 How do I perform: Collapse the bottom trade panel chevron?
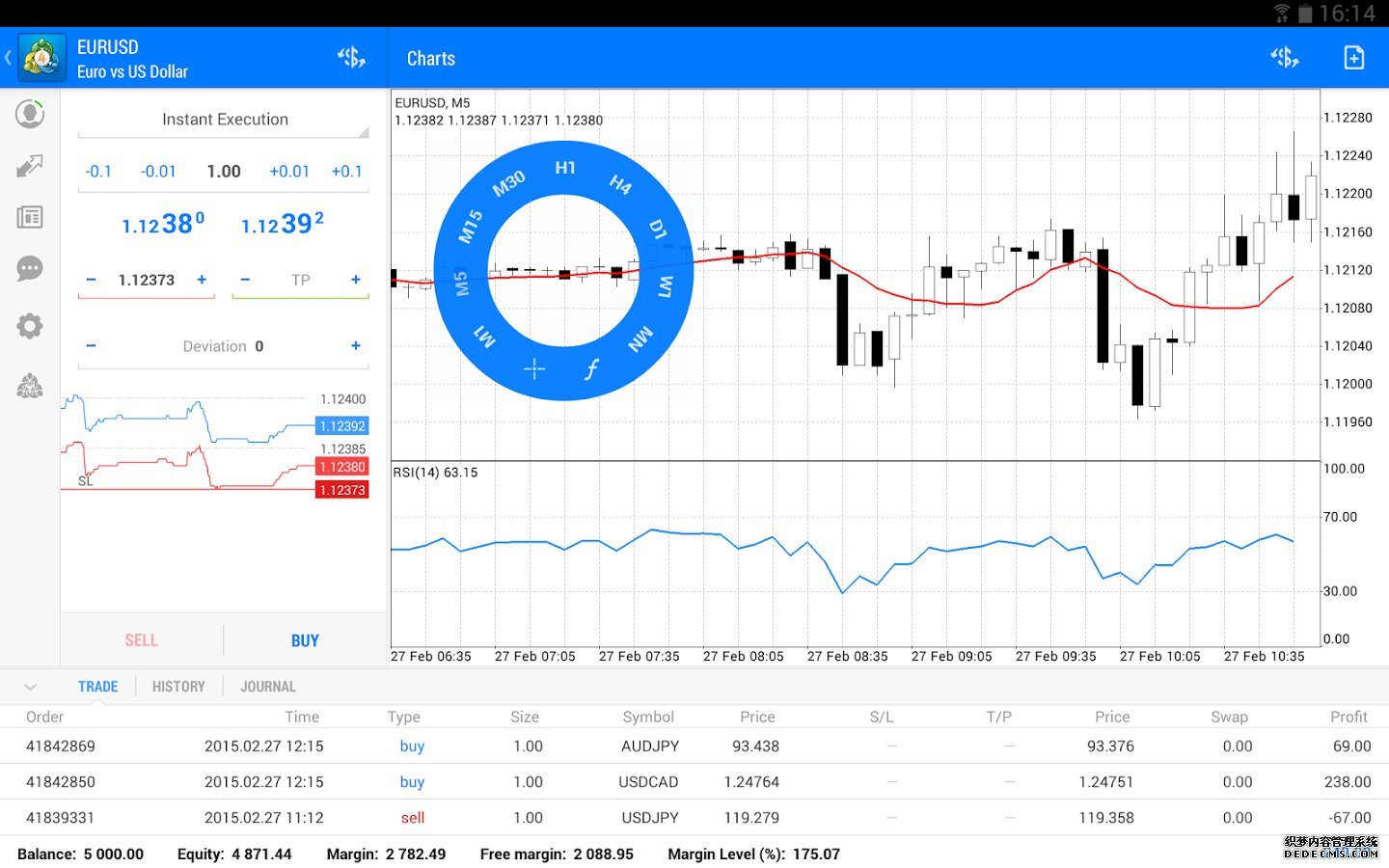pos(30,687)
